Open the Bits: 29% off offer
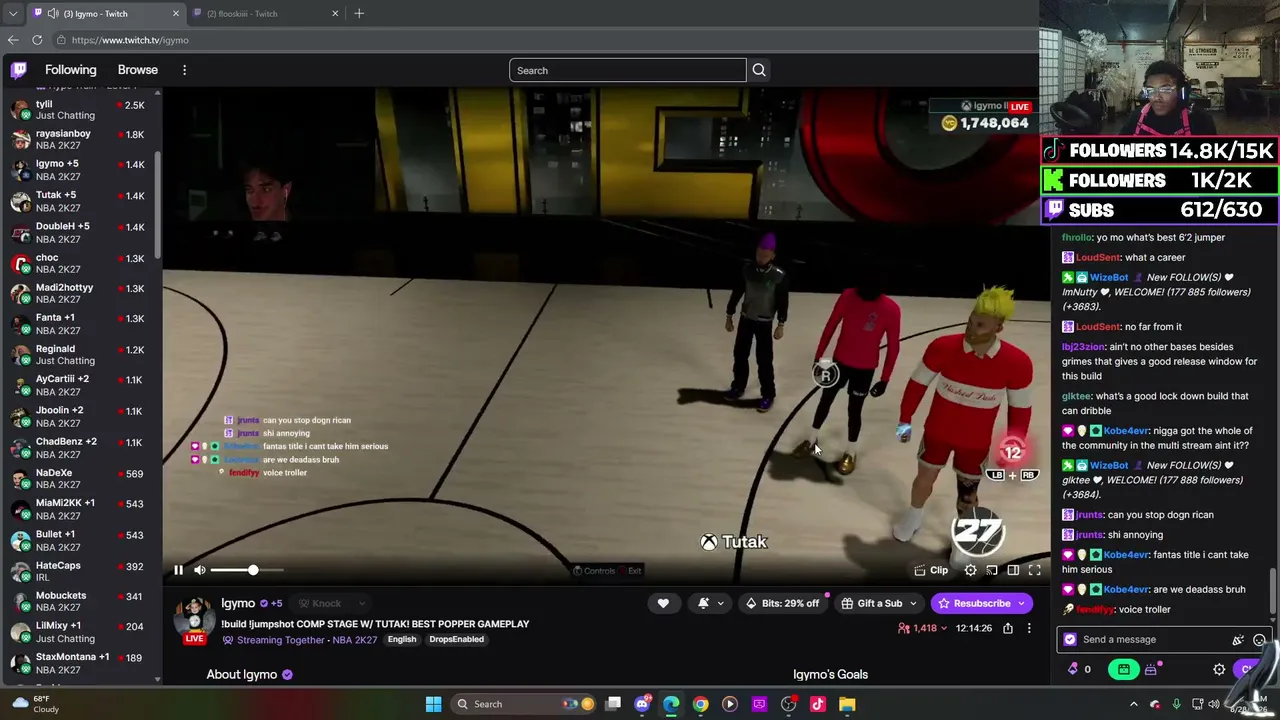This screenshot has width=1280, height=720. [x=782, y=603]
